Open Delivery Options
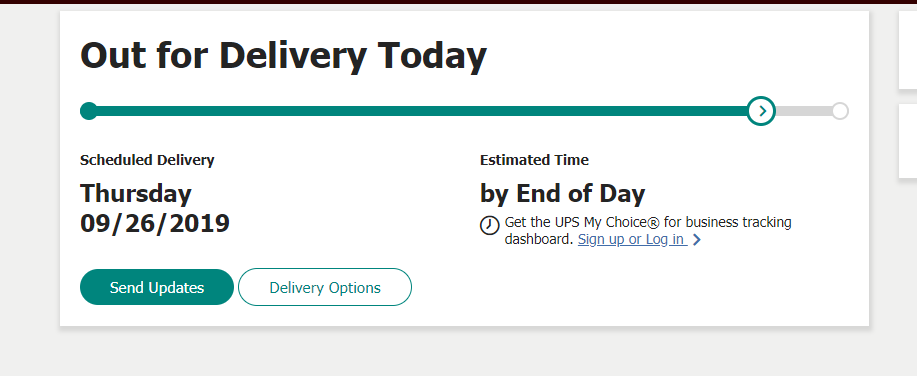This screenshot has width=917, height=392. click(x=325, y=287)
